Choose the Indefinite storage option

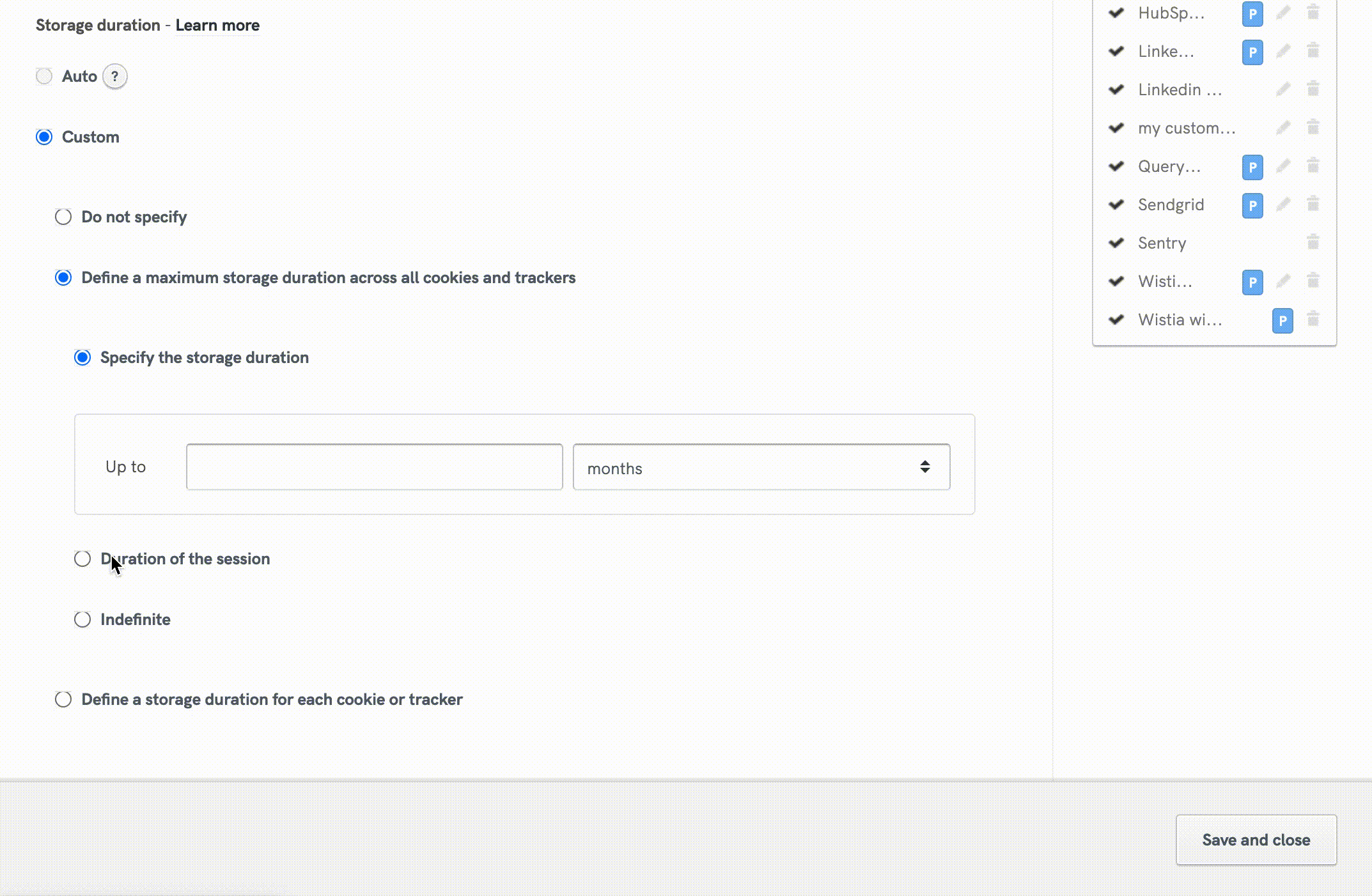pyautogui.click(x=82, y=620)
